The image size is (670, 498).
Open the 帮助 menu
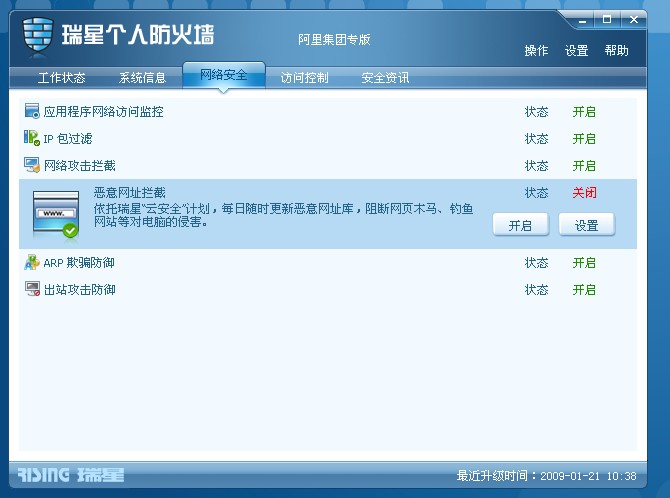(x=617, y=50)
